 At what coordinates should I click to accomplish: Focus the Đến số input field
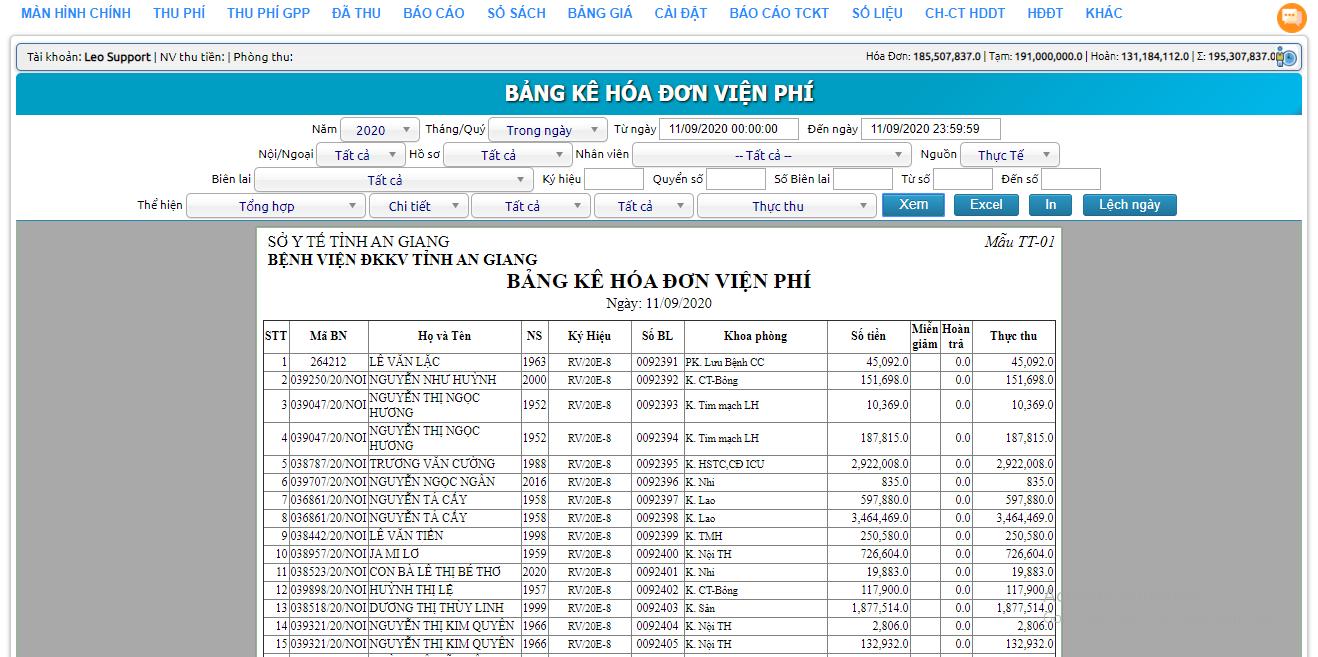click(1071, 179)
